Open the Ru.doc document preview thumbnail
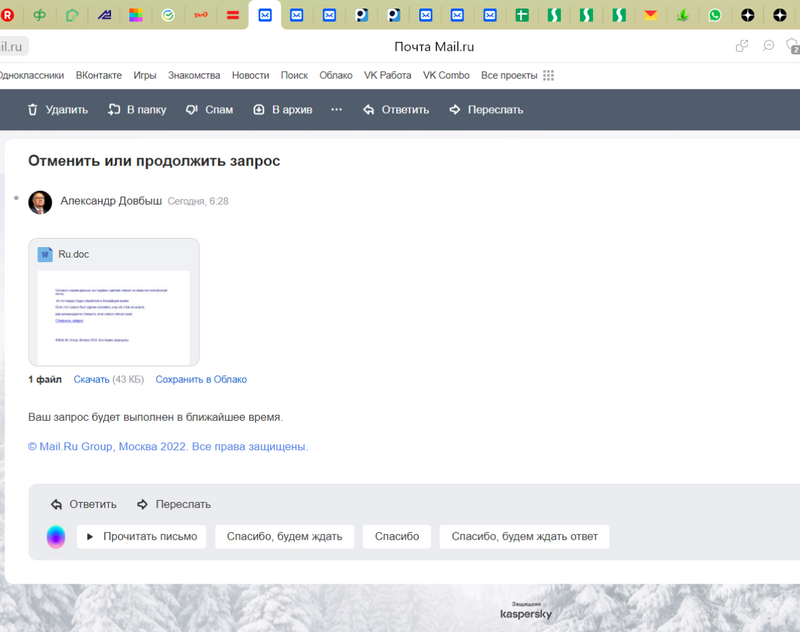 tap(114, 317)
